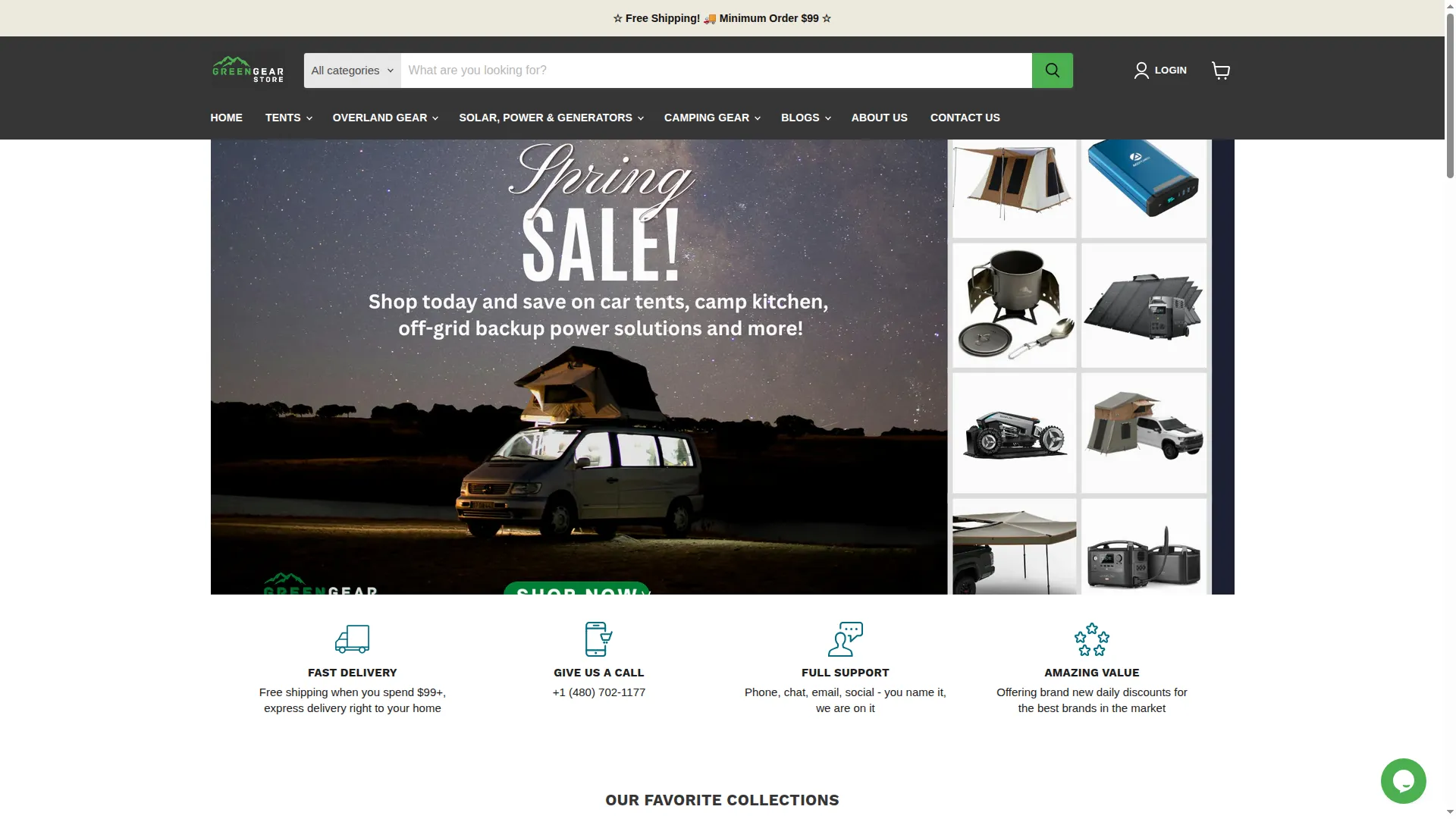Click the Spring Sale banner headline
The image size is (1456, 819).
click(x=601, y=215)
